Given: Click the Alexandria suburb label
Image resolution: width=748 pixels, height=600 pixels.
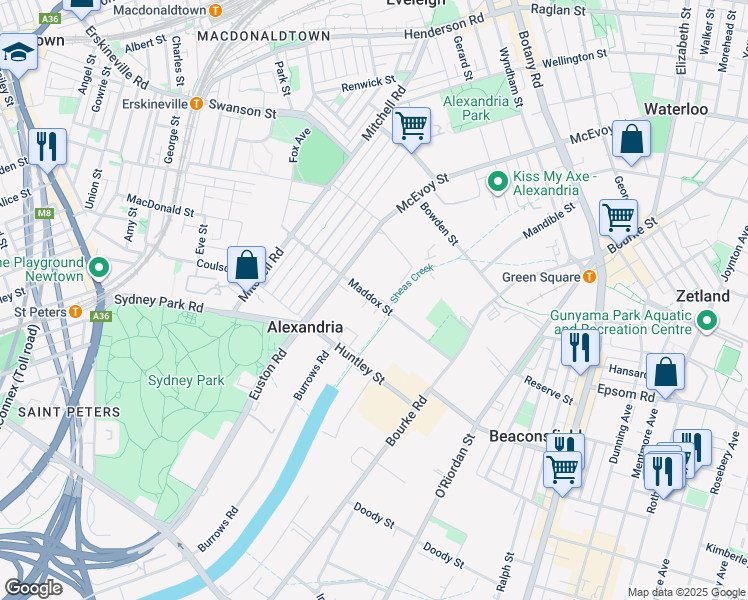Looking at the screenshot, I should point(305,327).
